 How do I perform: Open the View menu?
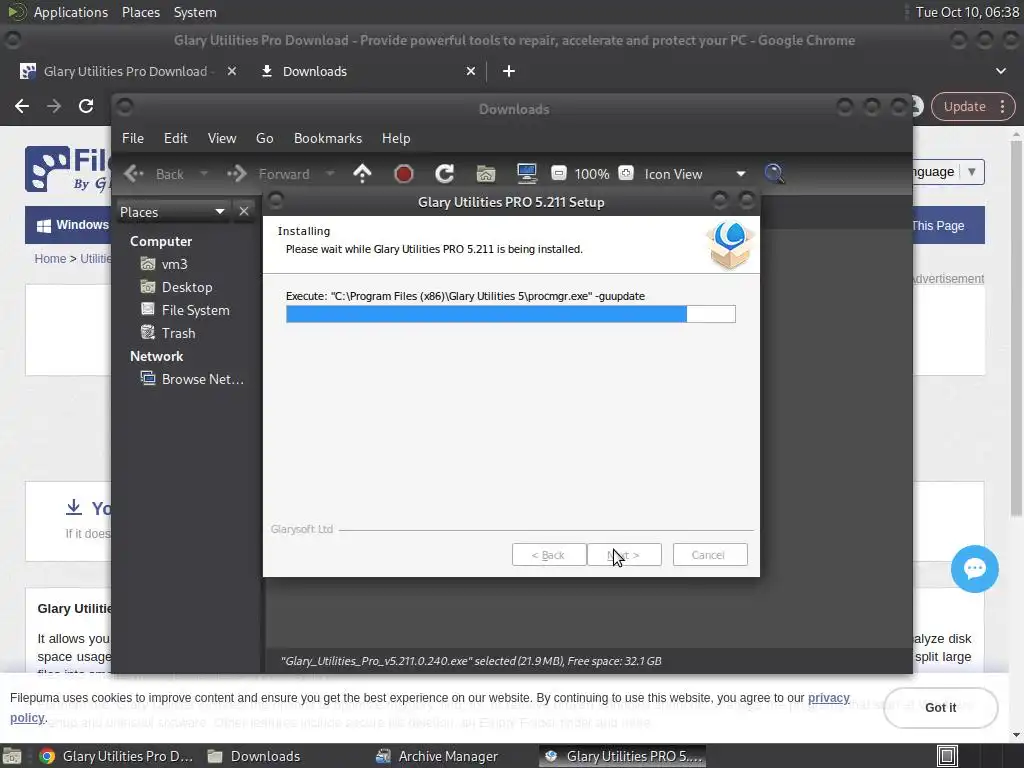coord(222,138)
